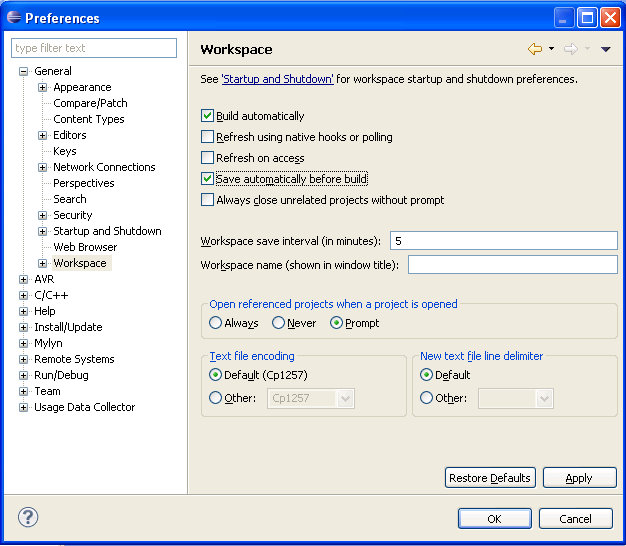Select the Always radio button
The height and width of the screenshot is (546, 626).
(216, 323)
